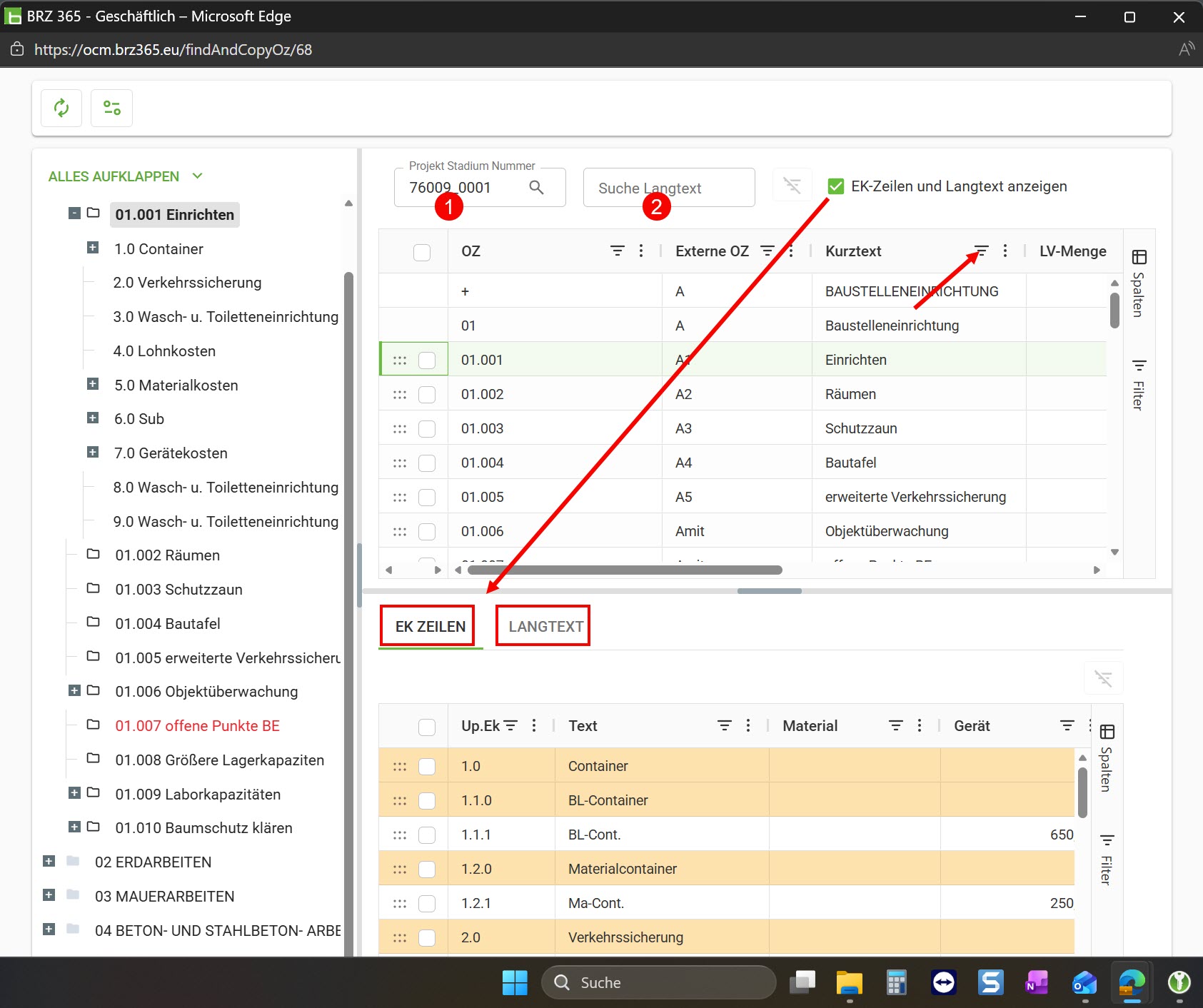Click the green refresh icon in the toolbar
The image size is (1203, 1008).
61,108
